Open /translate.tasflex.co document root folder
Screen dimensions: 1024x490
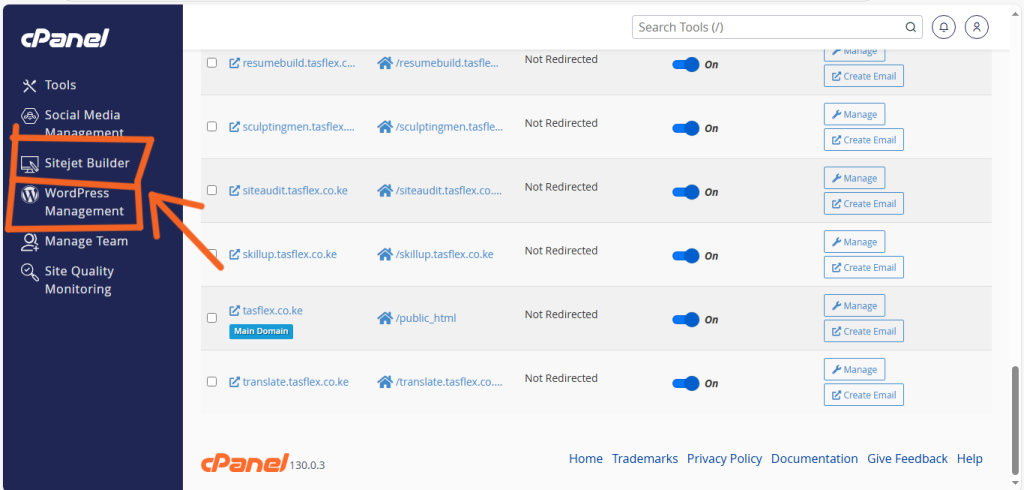(440, 382)
